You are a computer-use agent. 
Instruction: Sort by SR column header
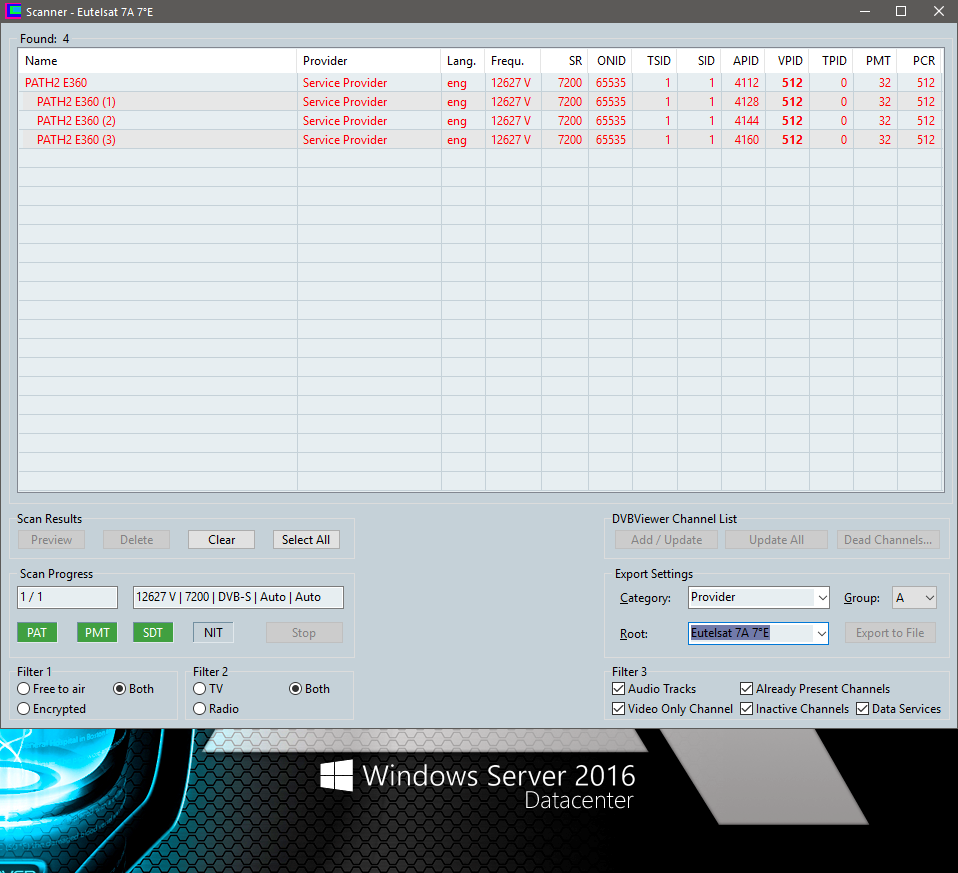[x=565, y=61]
